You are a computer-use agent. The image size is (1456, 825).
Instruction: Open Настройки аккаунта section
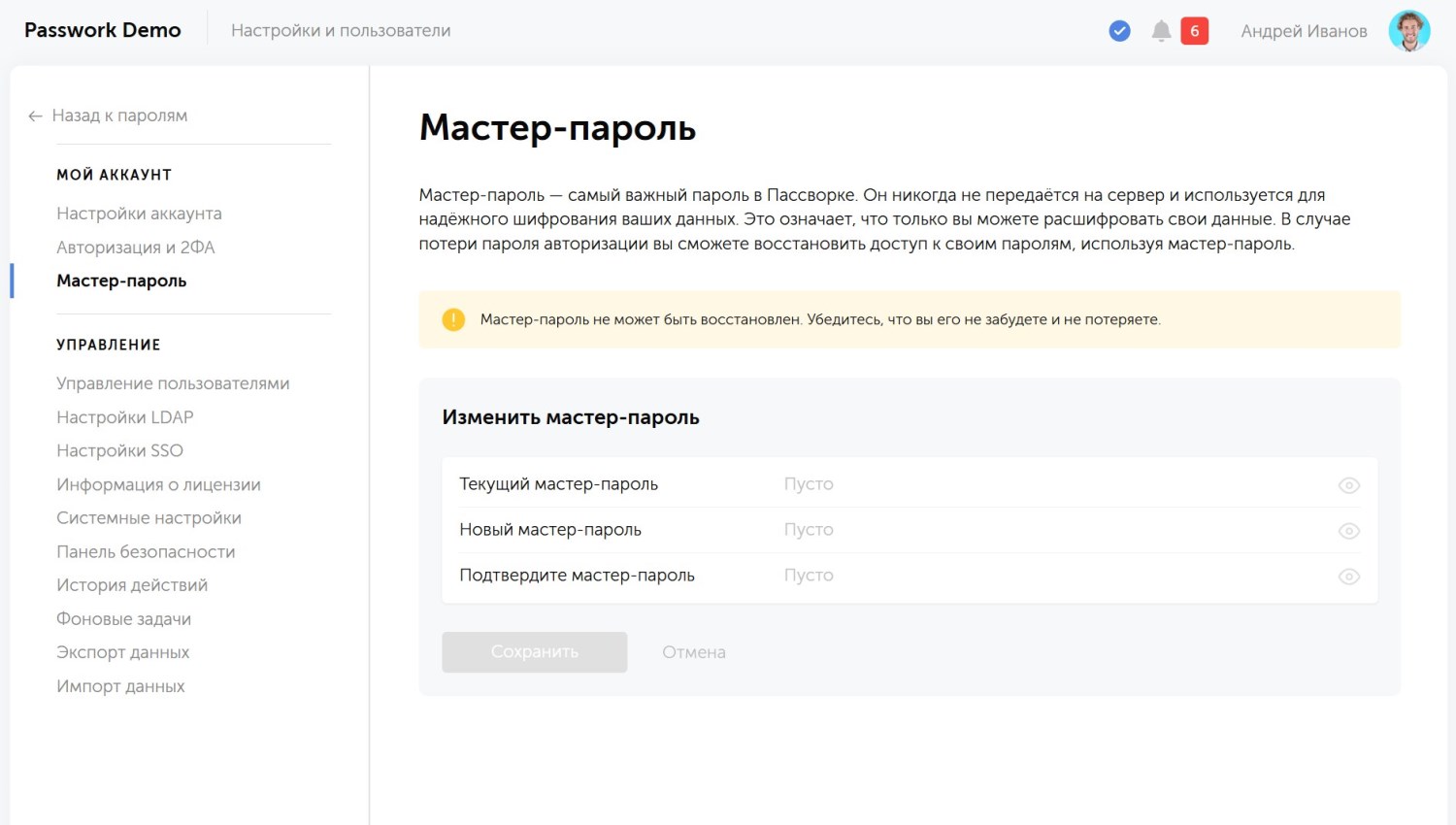click(x=139, y=214)
